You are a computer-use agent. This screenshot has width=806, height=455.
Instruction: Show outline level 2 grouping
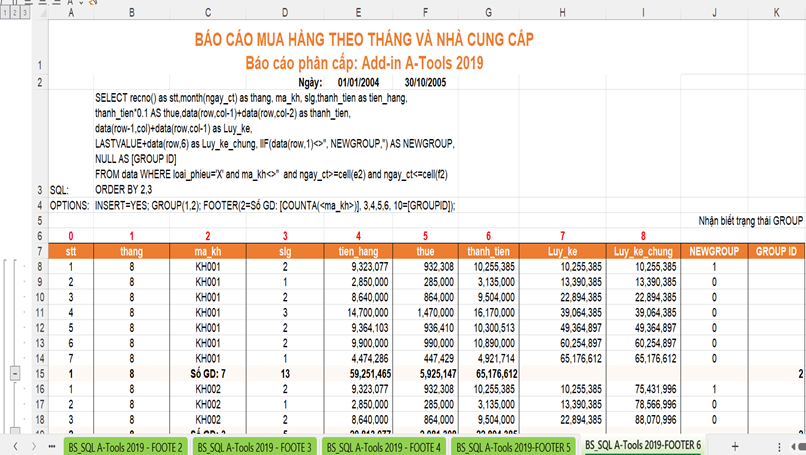[14, 13]
